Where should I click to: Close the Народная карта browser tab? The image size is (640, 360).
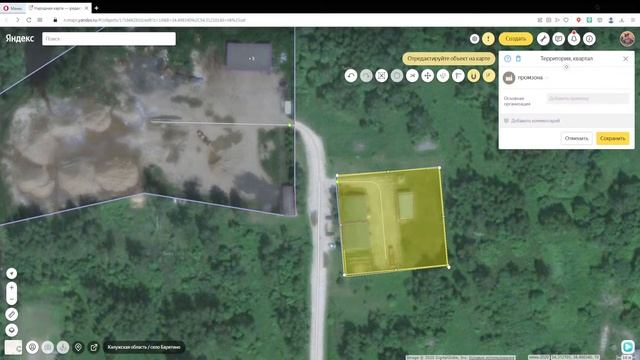[87, 8]
